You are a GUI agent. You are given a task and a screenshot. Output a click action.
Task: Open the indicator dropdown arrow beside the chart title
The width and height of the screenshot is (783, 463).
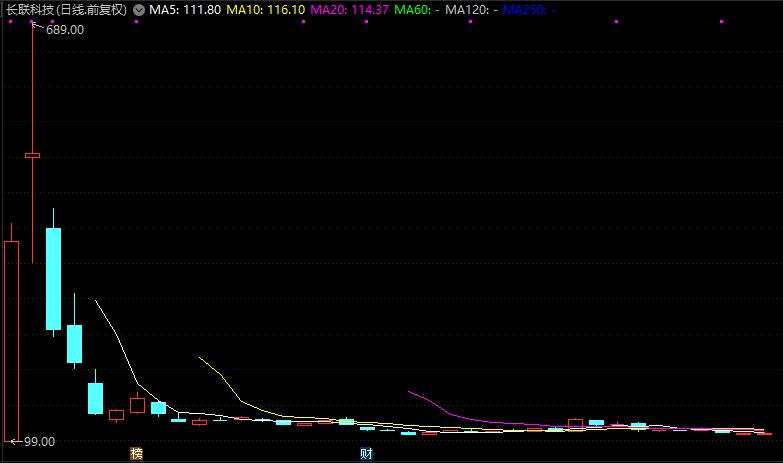pos(139,10)
